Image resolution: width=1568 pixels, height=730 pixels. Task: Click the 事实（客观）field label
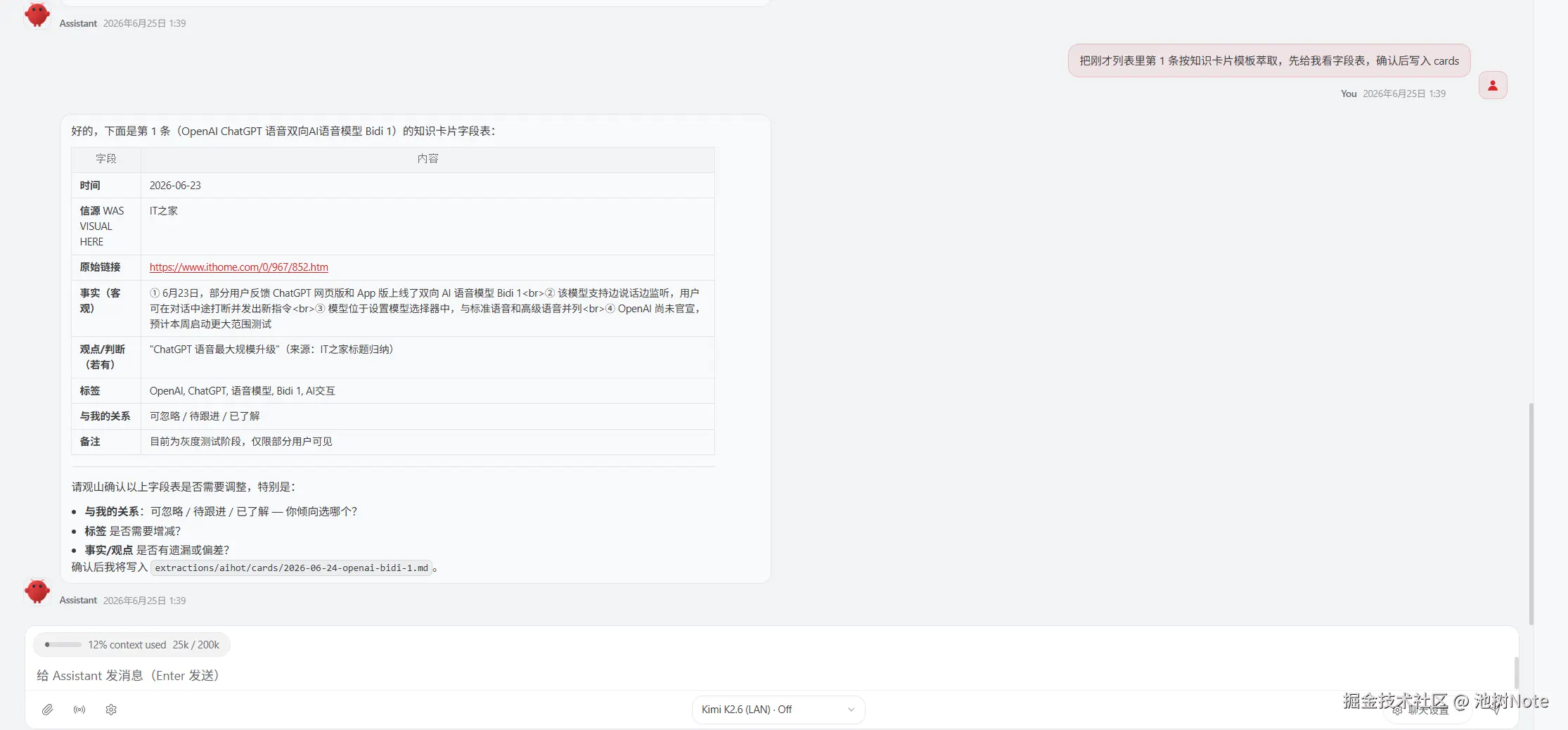click(100, 300)
